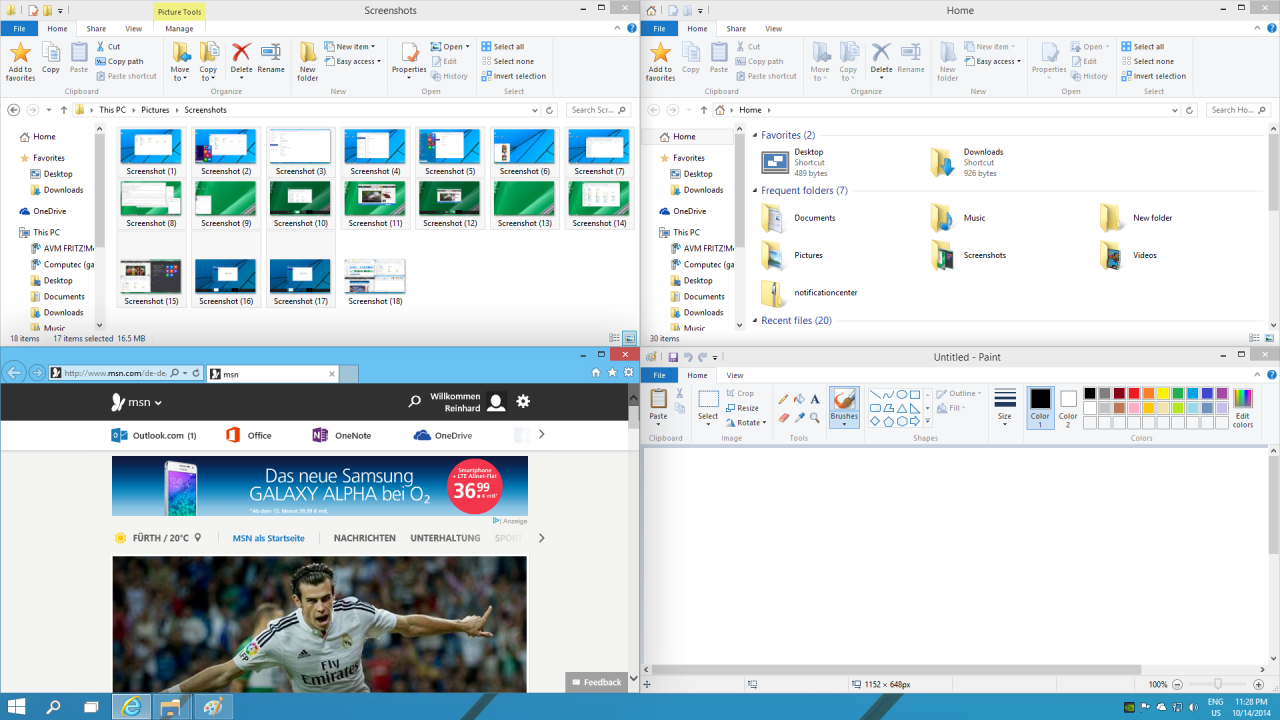Click the Internet Explorer back arrow button
Viewport: 1280px width, 720px height.
point(14,373)
